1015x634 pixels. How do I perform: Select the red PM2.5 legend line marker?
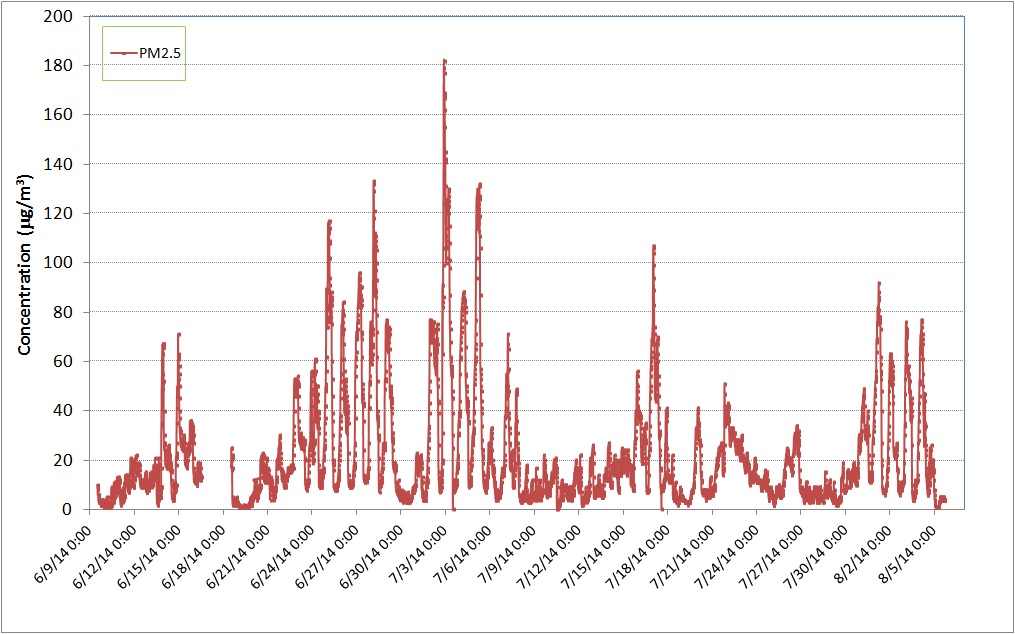pos(124,53)
